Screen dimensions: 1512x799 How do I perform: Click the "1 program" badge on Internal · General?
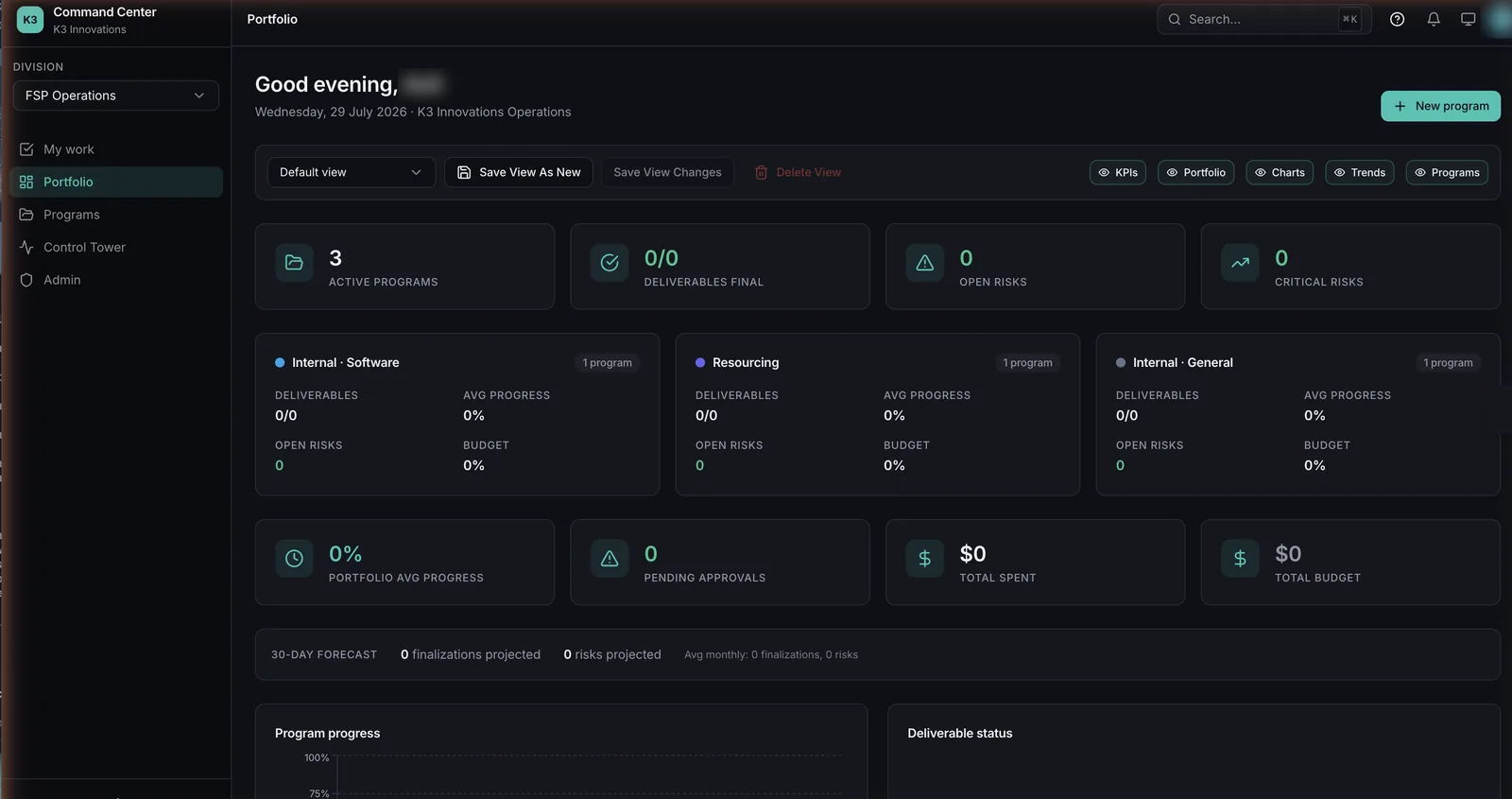(1449, 362)
